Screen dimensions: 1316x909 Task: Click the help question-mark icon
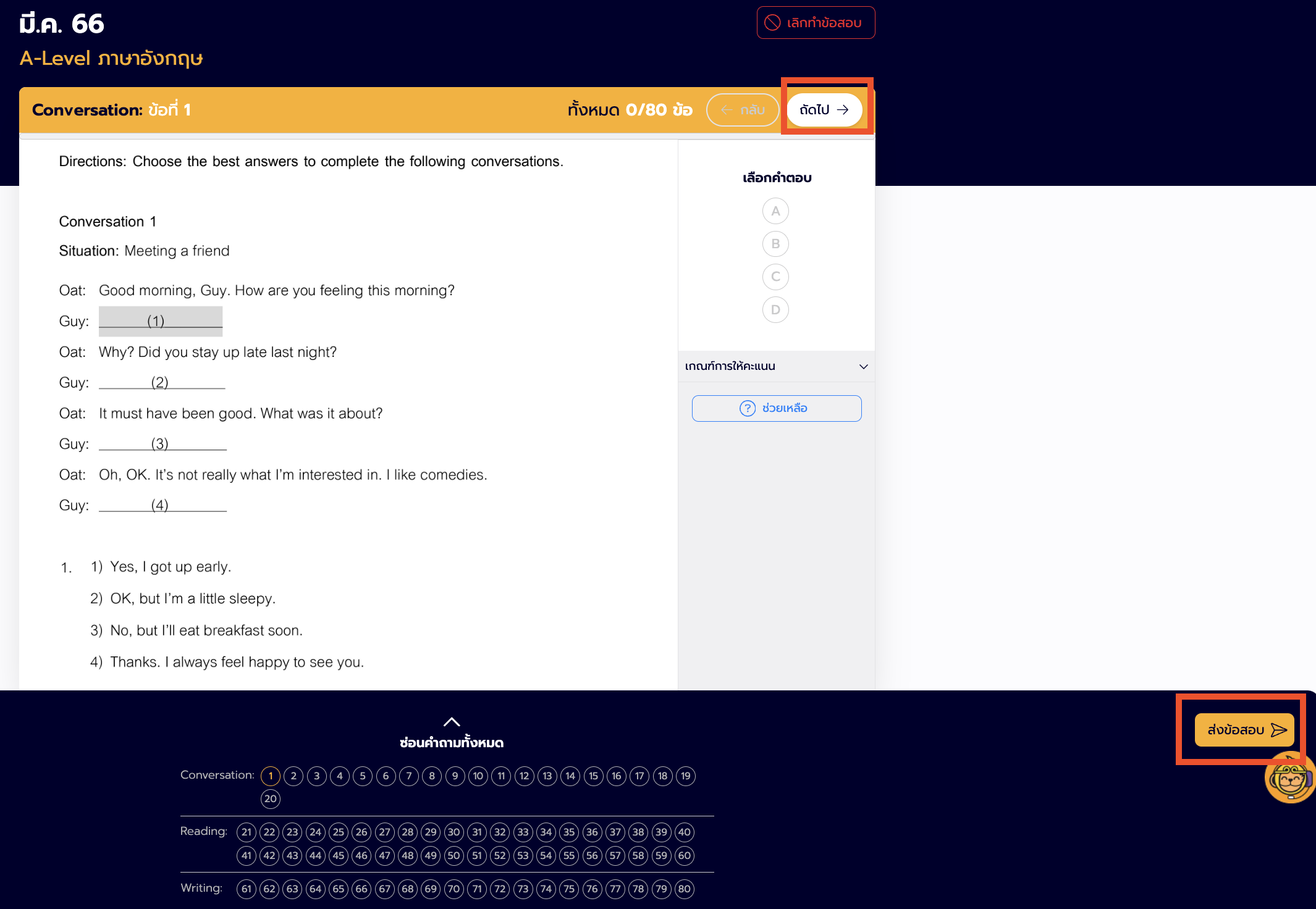[747, 408]
